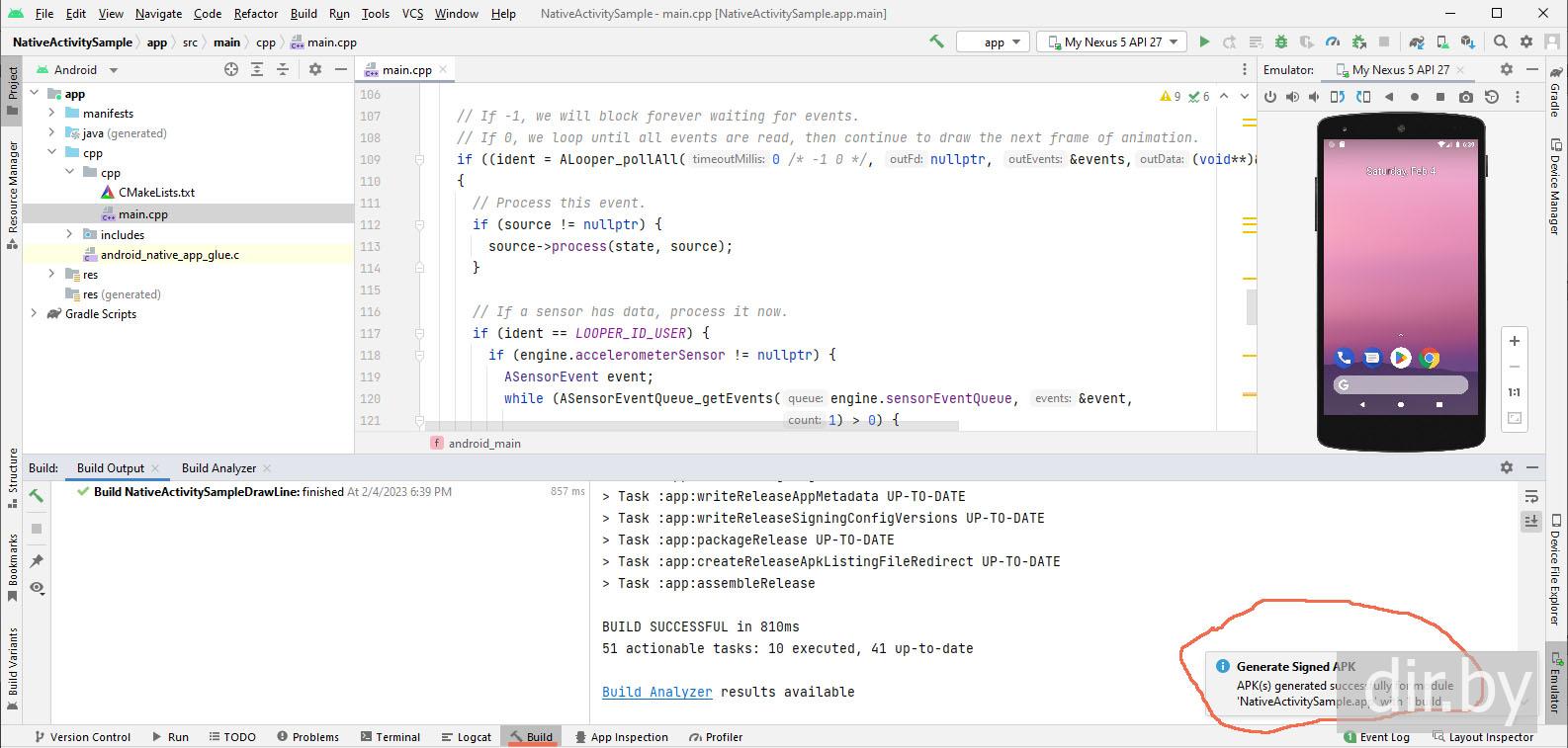Image resolution: width=1568 pixels, height=748 pixels.
Task: Click the Build Analyzer link in output
Action: (x=656, y=692)
